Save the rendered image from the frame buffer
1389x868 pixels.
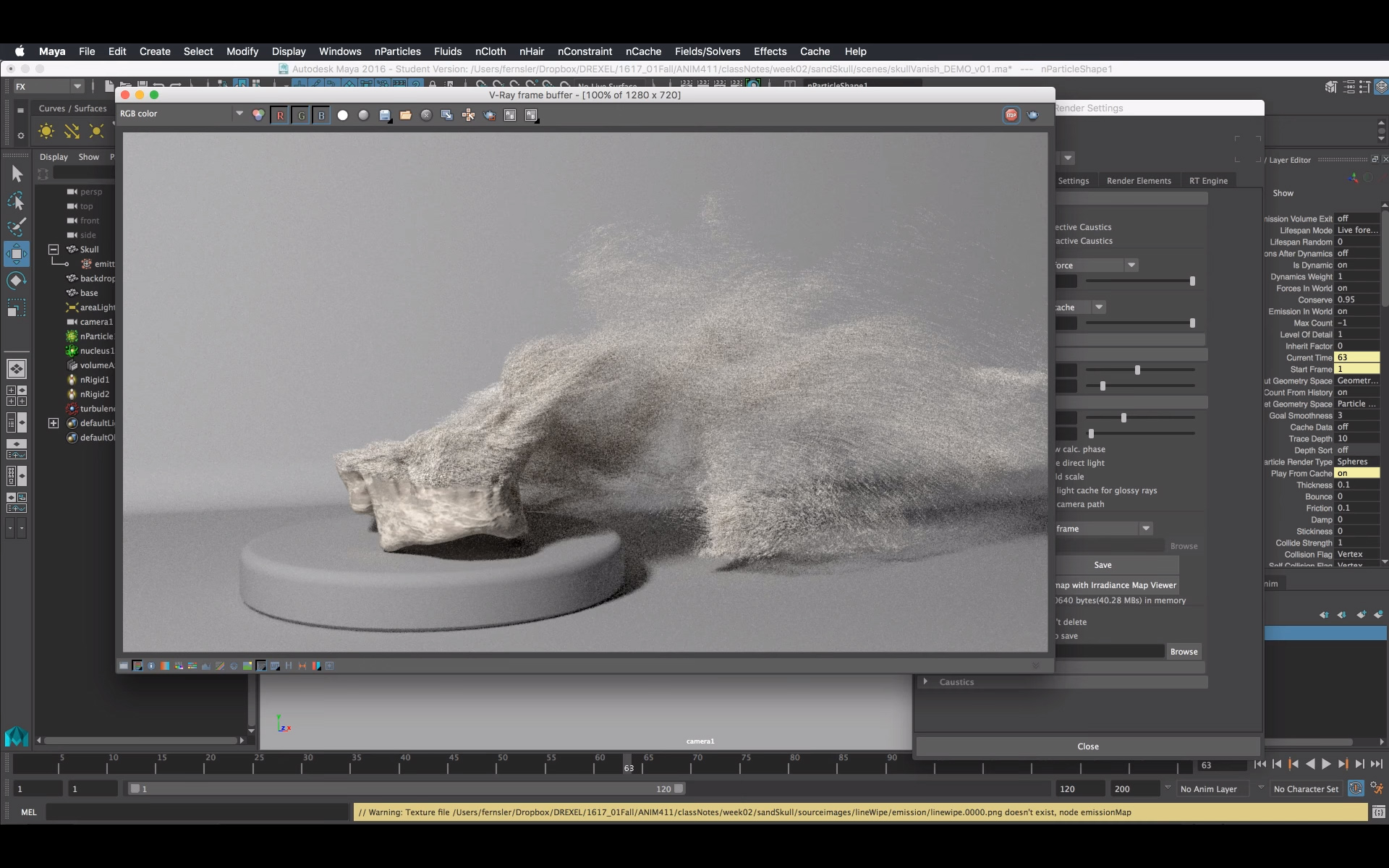[x=385, y=115]
